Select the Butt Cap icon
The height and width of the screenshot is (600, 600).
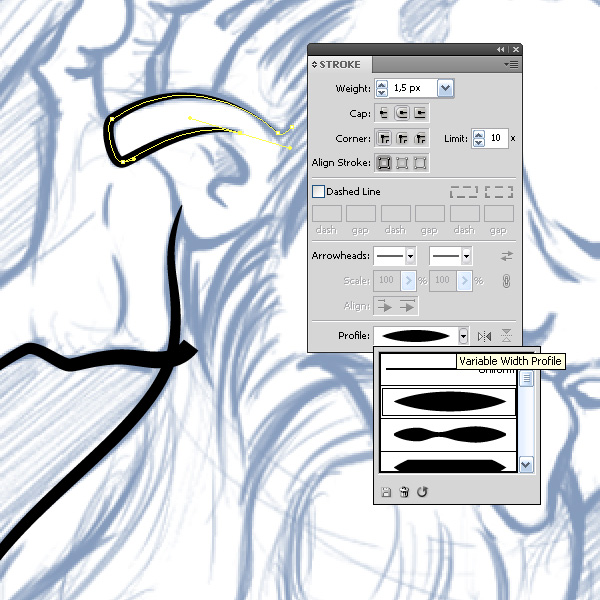pos(383,113)
